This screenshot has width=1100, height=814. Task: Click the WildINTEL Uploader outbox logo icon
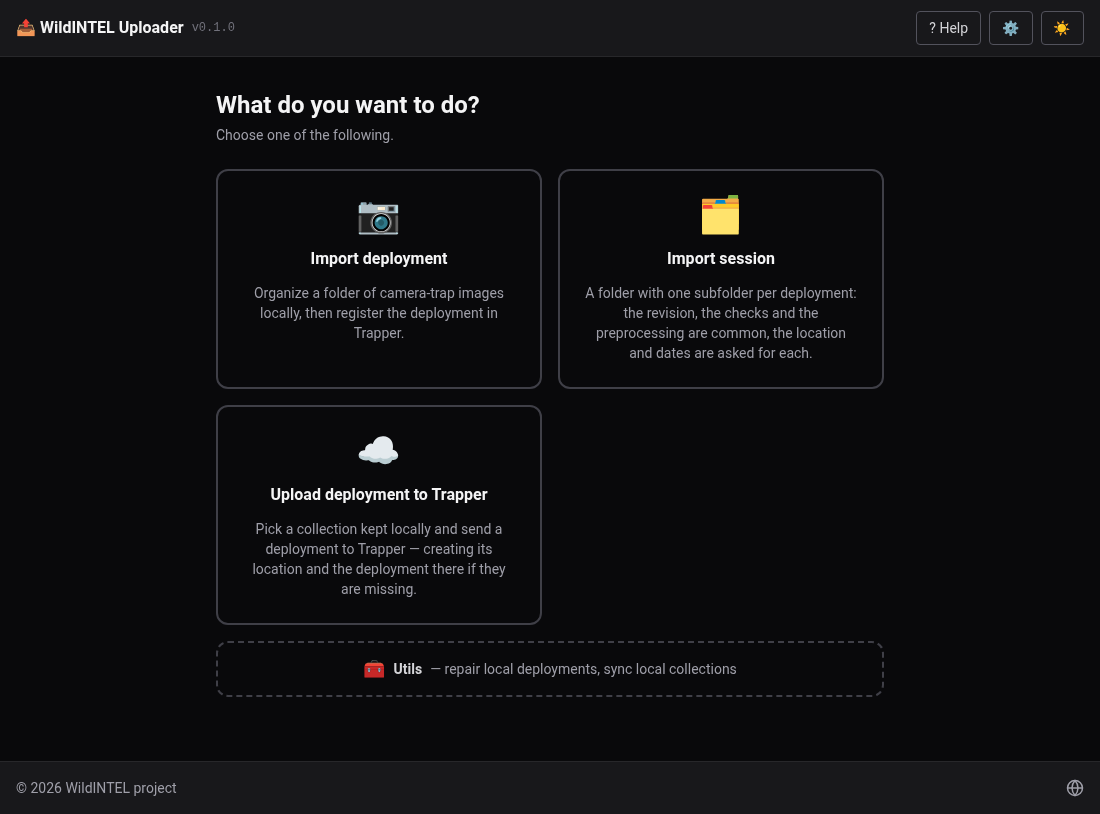pos(26,27)
